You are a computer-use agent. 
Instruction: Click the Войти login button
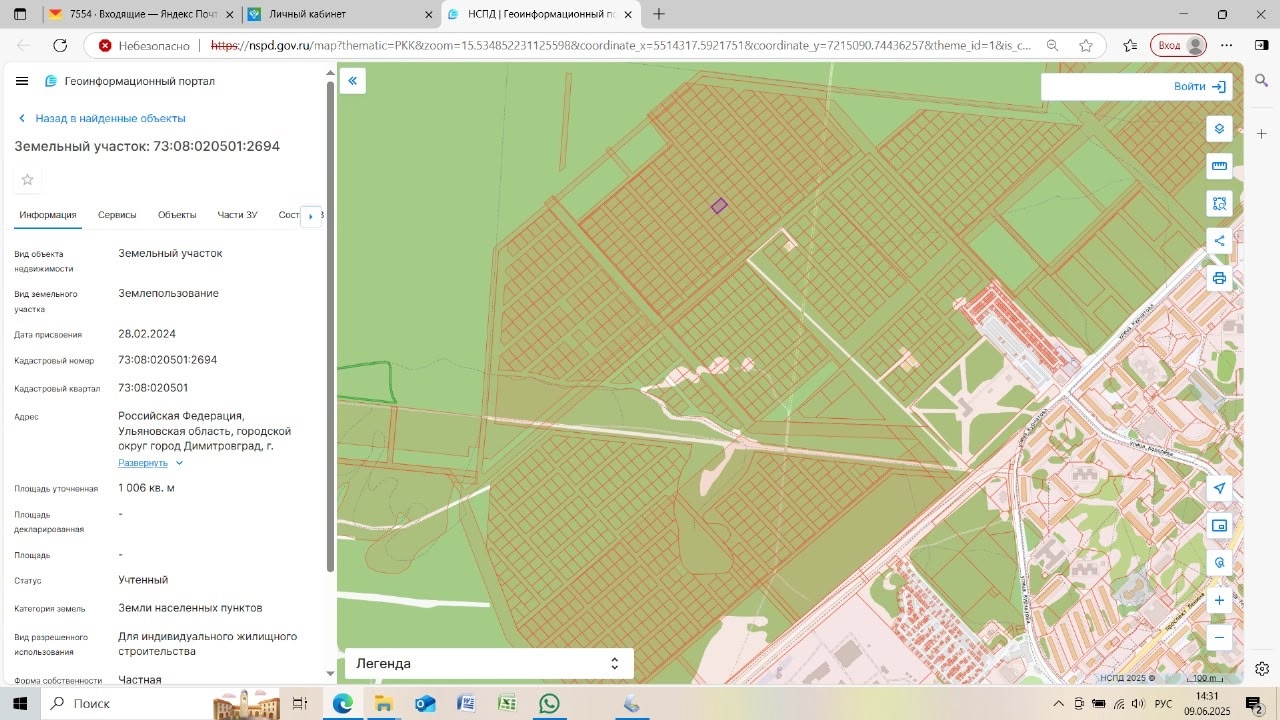[x=1200, y=87]
